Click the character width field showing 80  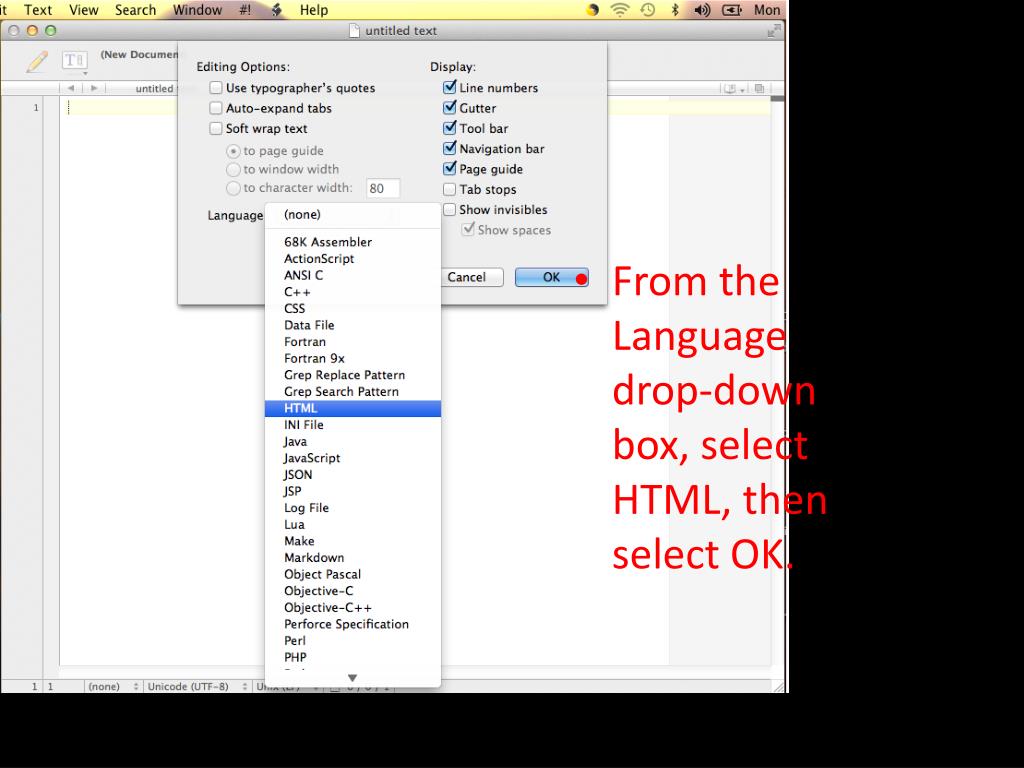[x=383, y=188]
